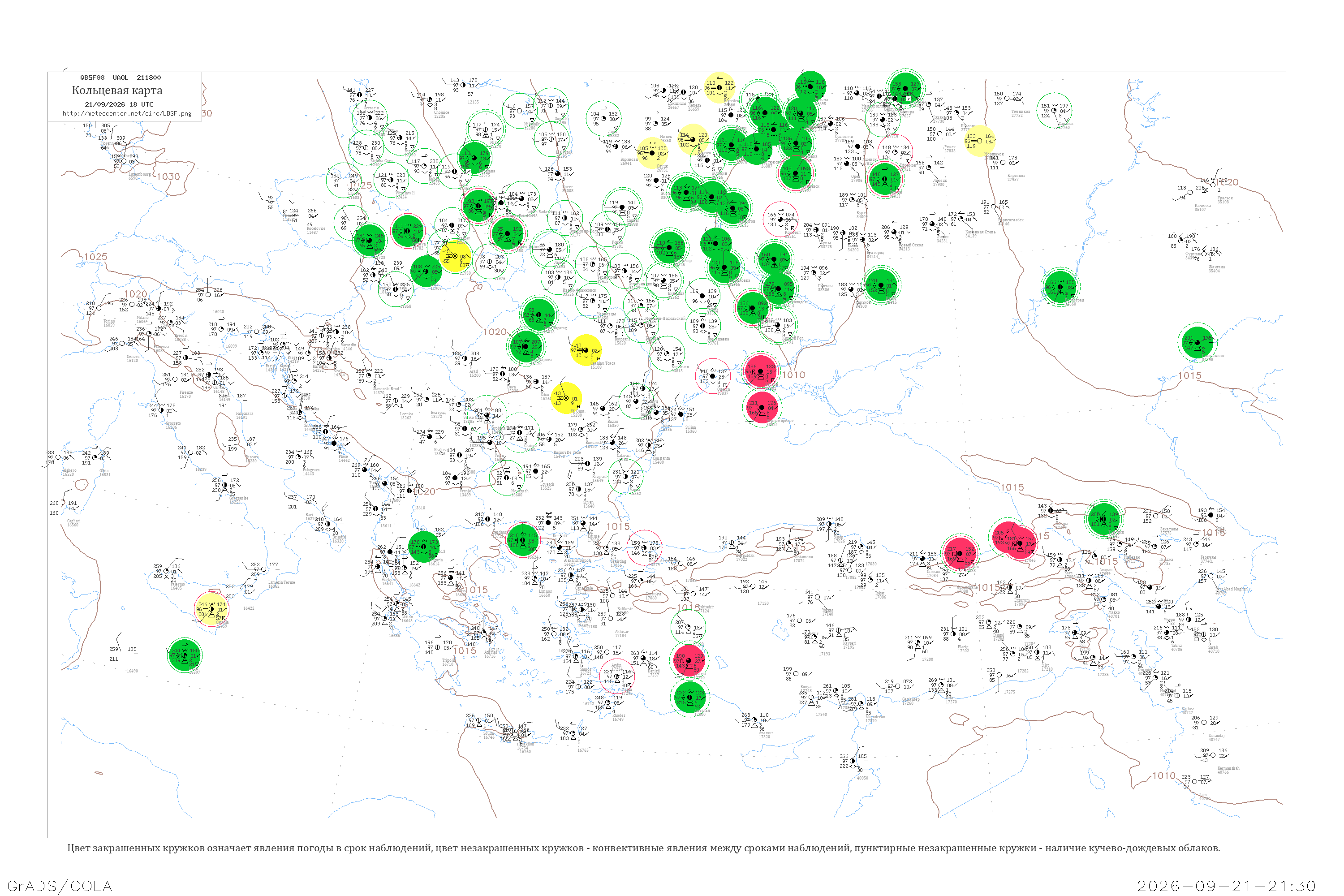Click the meteocenter.net LBSF.png URL text
Image resolution: width=1344 pixels, height=896 pixels.
click(127, 114)
